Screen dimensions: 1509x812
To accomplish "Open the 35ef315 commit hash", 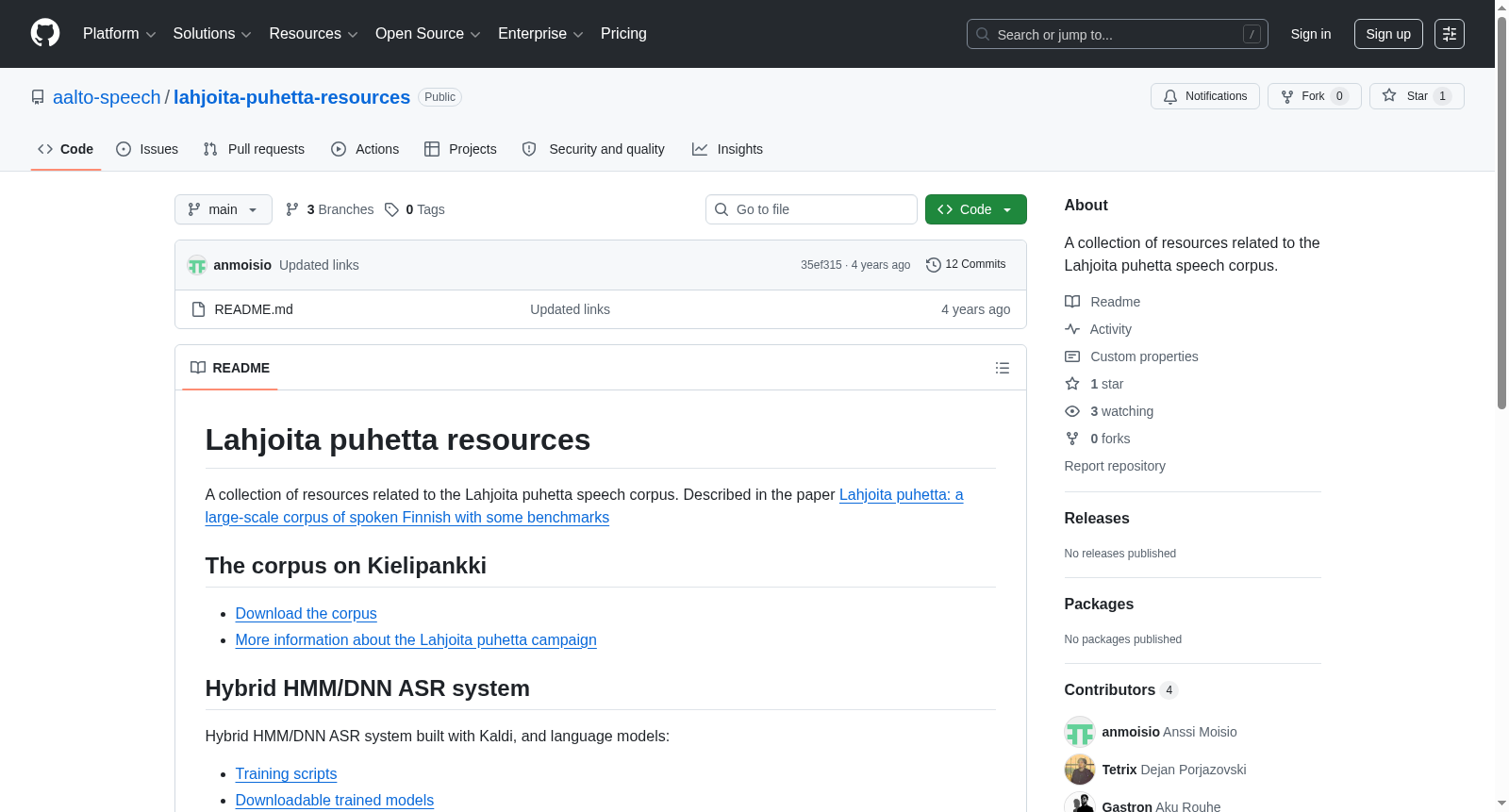I will click(821, 265).
